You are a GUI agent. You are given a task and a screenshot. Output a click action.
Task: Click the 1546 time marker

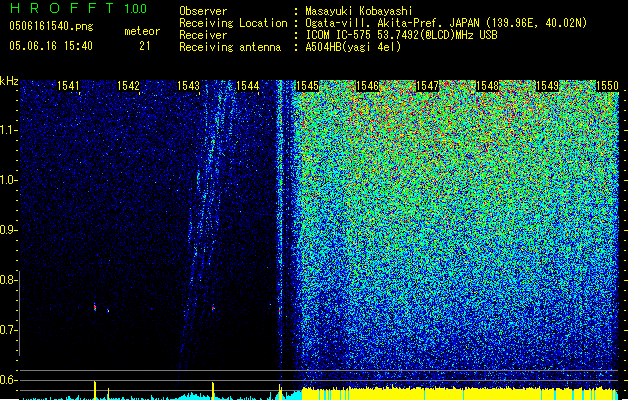[367, 86]
